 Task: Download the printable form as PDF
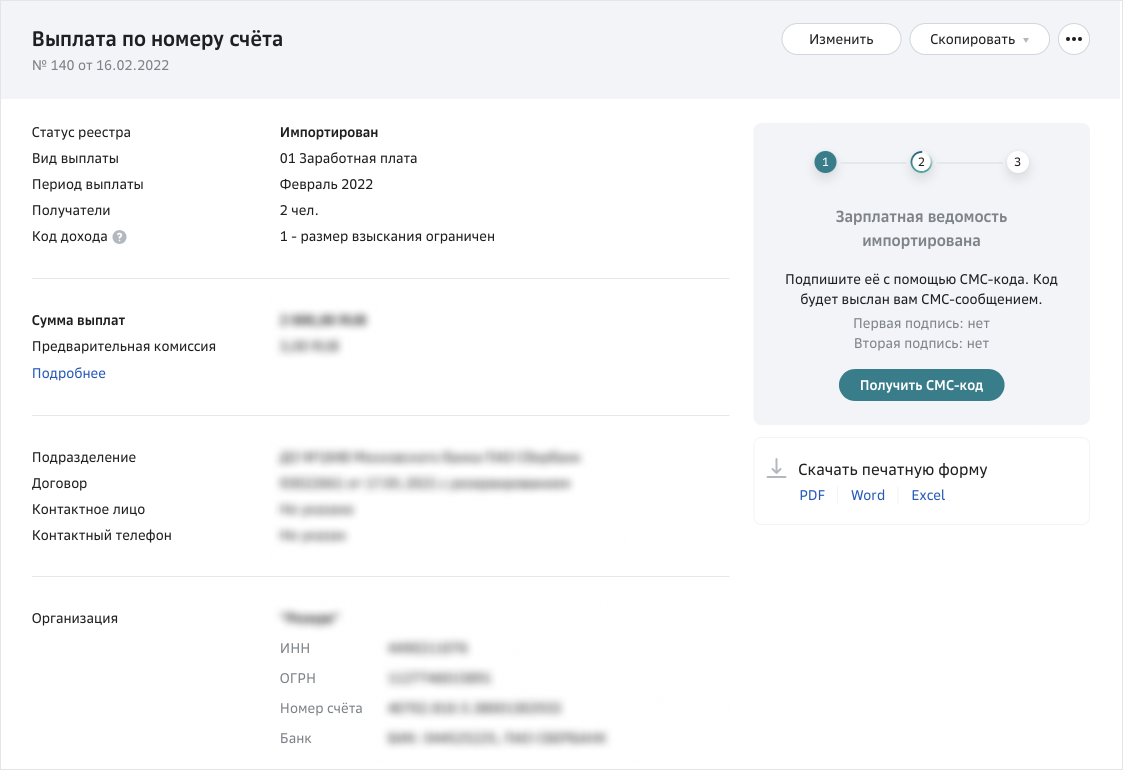point(812,495)
